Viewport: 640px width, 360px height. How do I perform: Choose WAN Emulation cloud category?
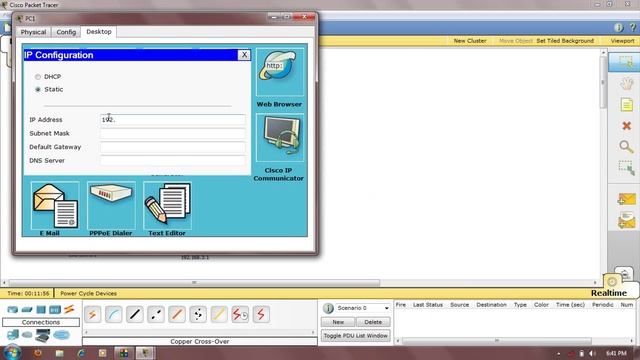(x=27, y=335)
